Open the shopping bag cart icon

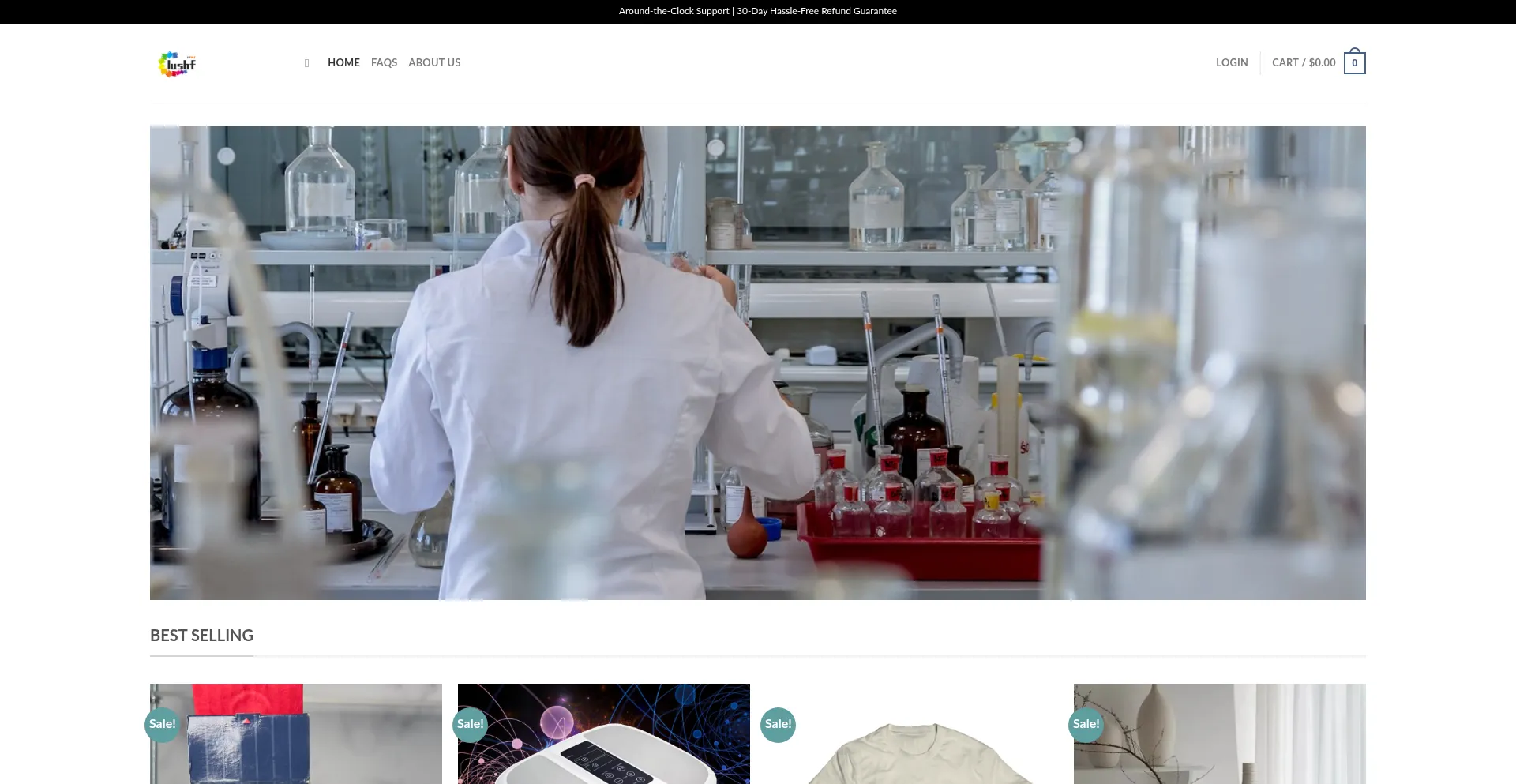1354,62
